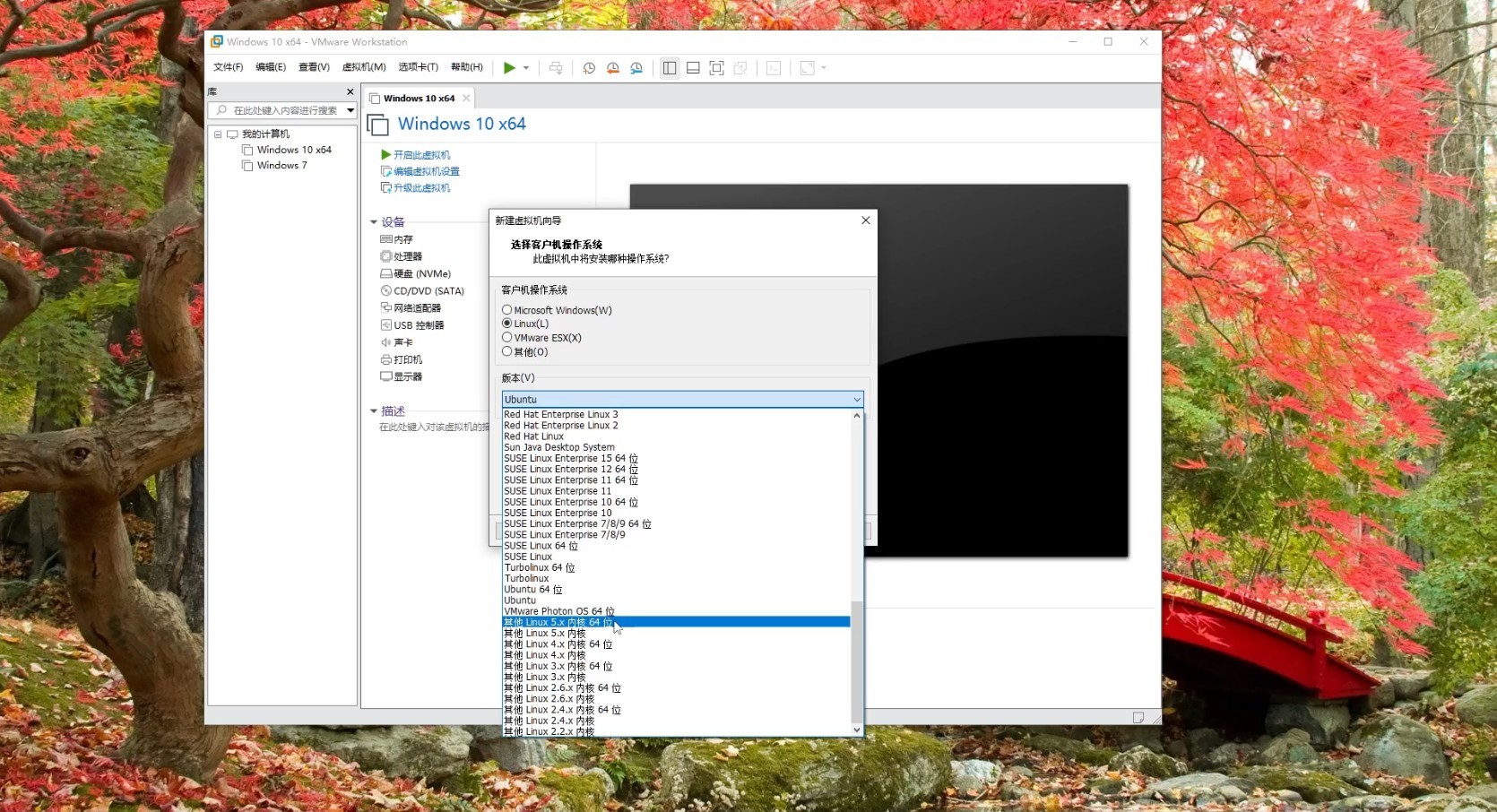Open the 文件(F) menu
The width and height of the screenshot is (1497, 812).
click(228, 67)
